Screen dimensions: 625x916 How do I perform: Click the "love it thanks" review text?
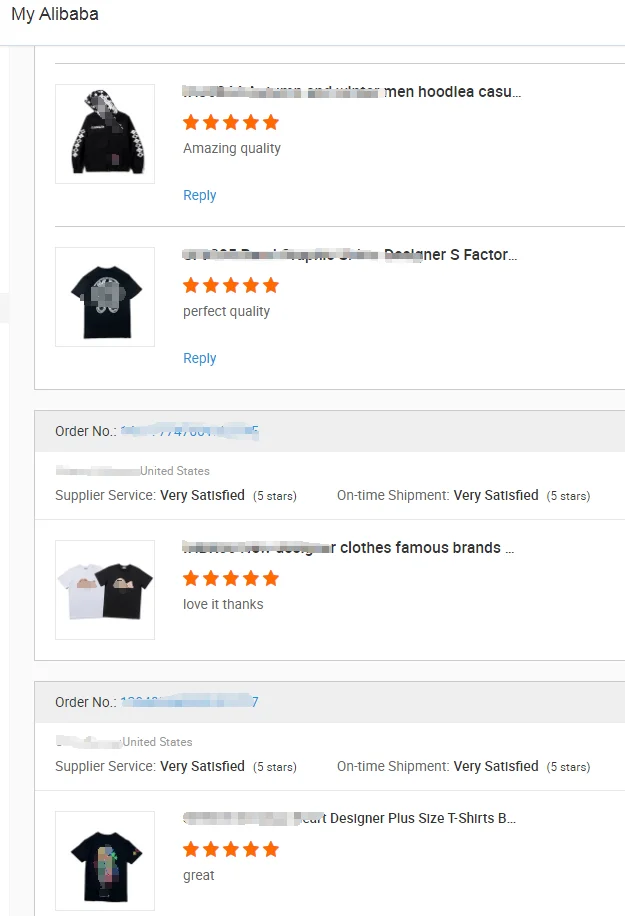[x=223, y=604]
